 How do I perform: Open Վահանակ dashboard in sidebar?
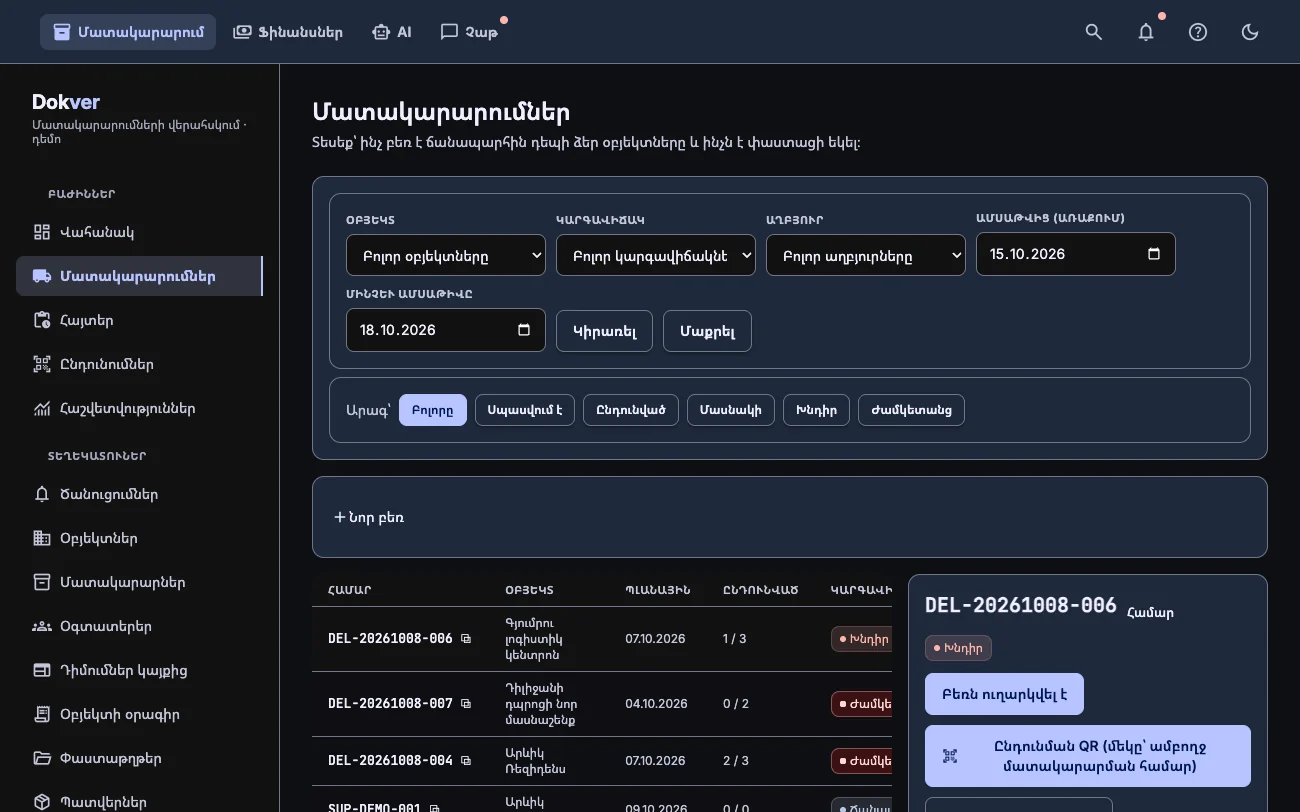click(x=139, y=232)
